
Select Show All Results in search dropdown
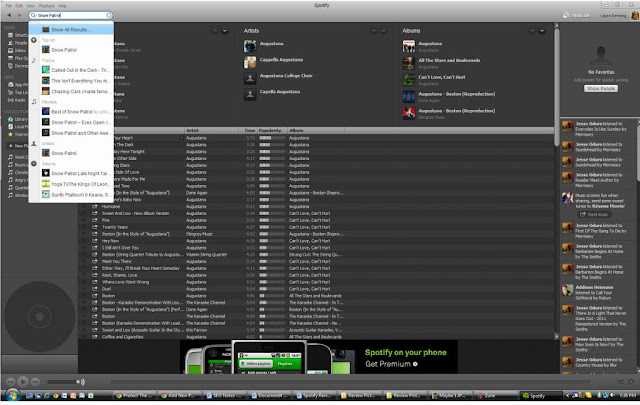(x=71, y=29)
